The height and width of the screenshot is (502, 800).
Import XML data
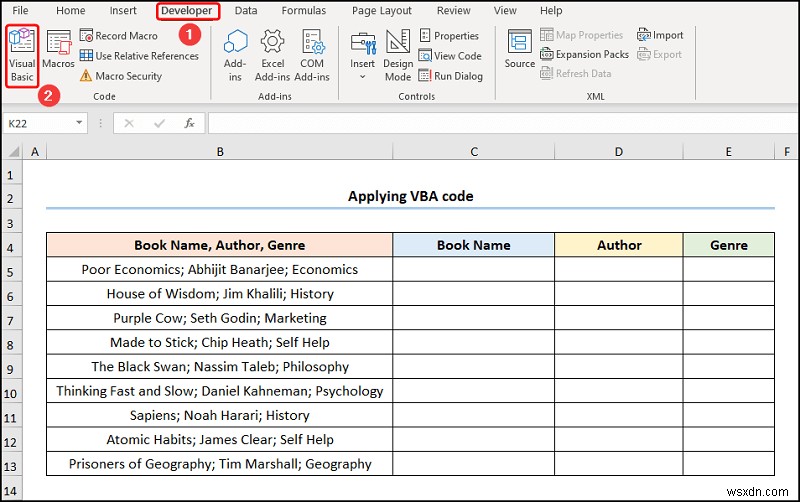coord(660,35)
